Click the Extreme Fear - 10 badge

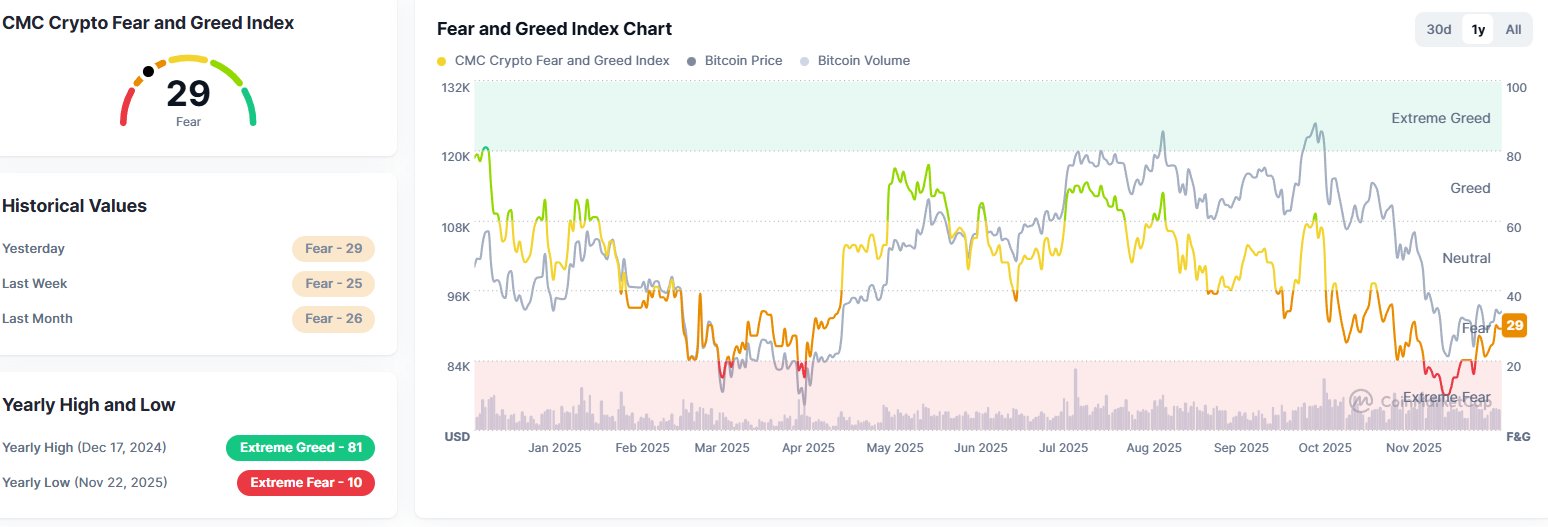(305, 482)
